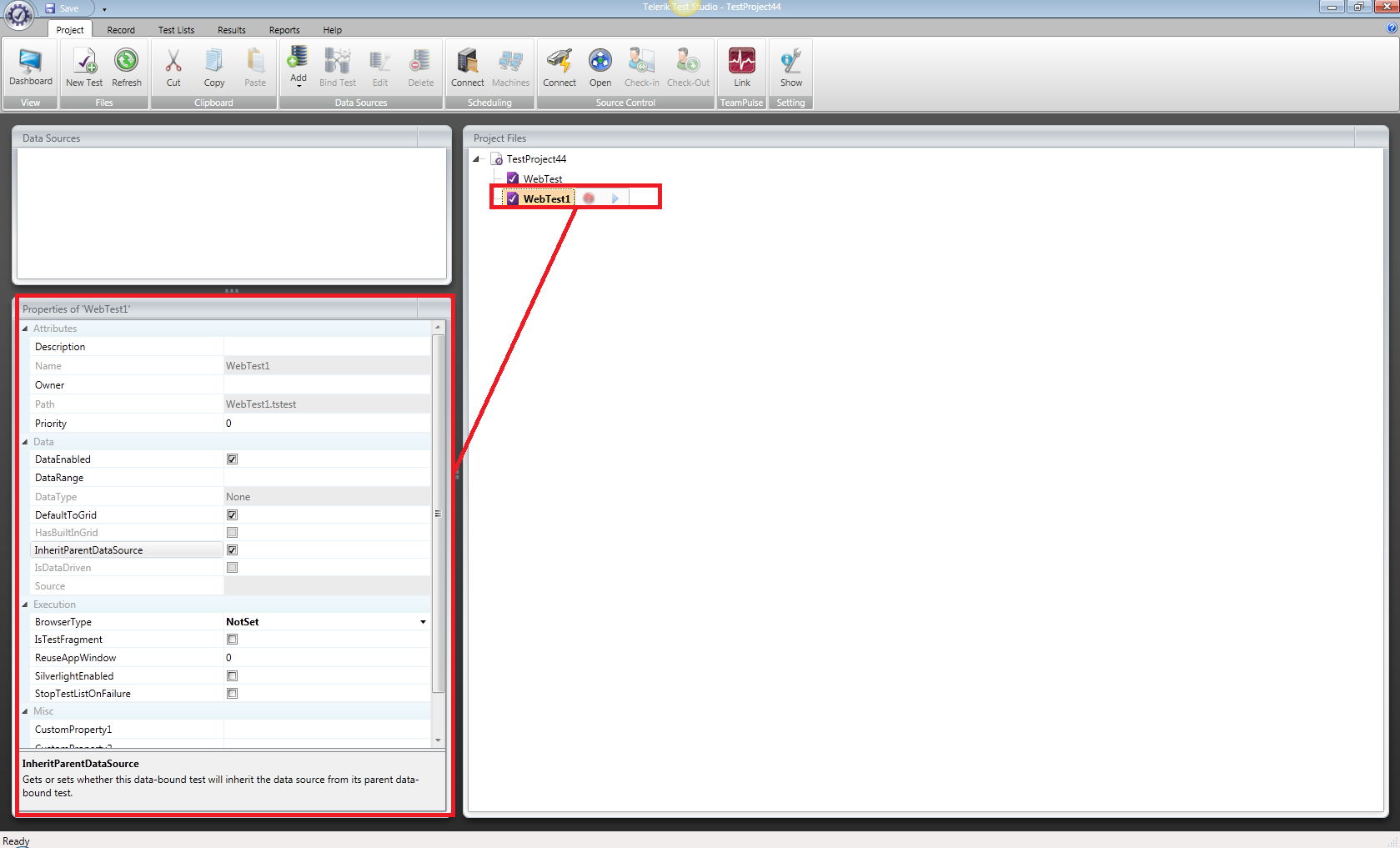Image resolution: width=1400 pixels, height=848 pixels.
Task: Enable the SilverlightEnabled checkbox
Action: [x=232, y=676]
